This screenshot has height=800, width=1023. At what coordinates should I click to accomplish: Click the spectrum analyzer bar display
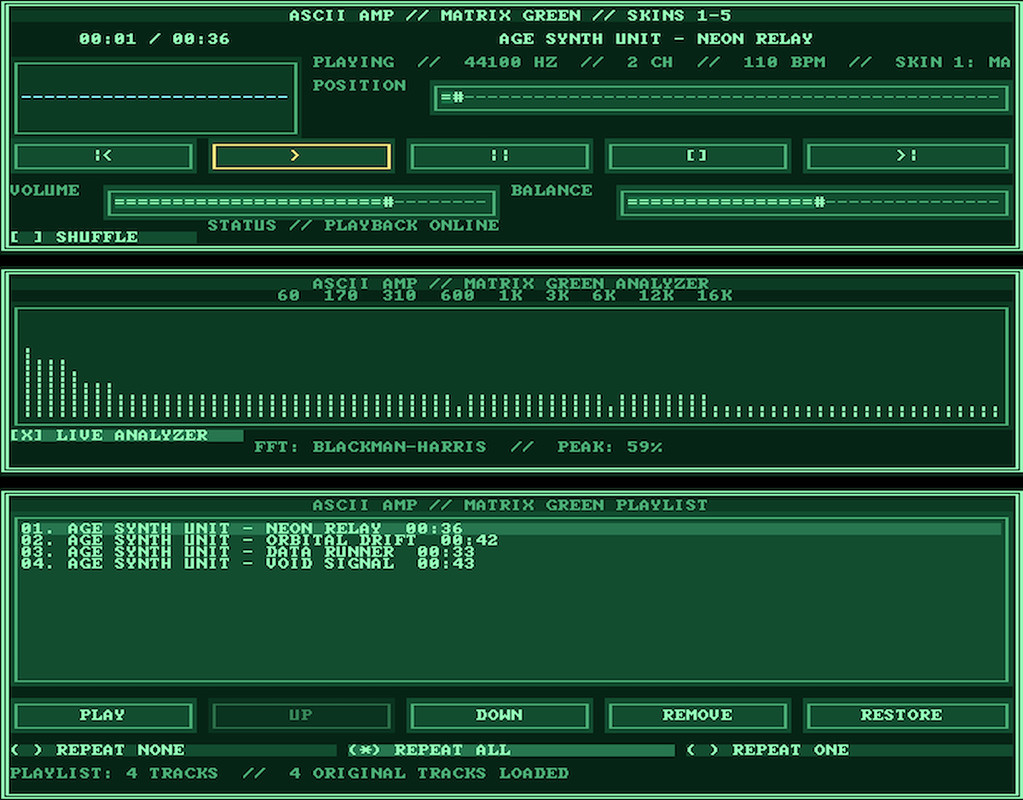coord(511,365)
